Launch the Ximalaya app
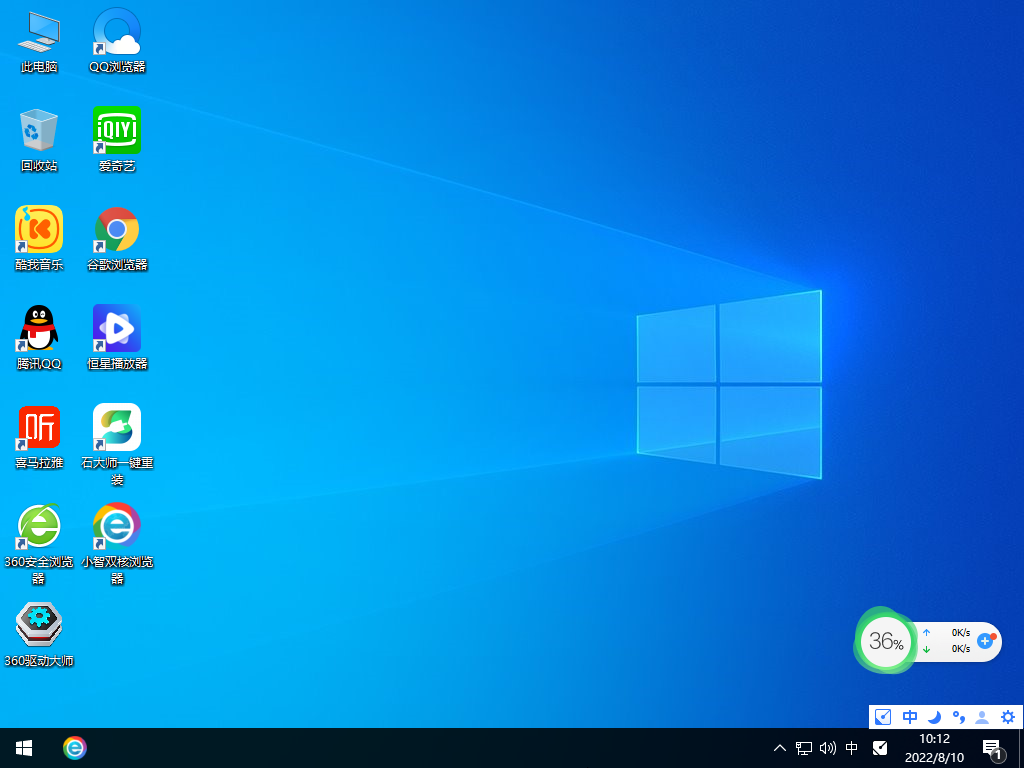1024x768 pixels. coord(38,428)
